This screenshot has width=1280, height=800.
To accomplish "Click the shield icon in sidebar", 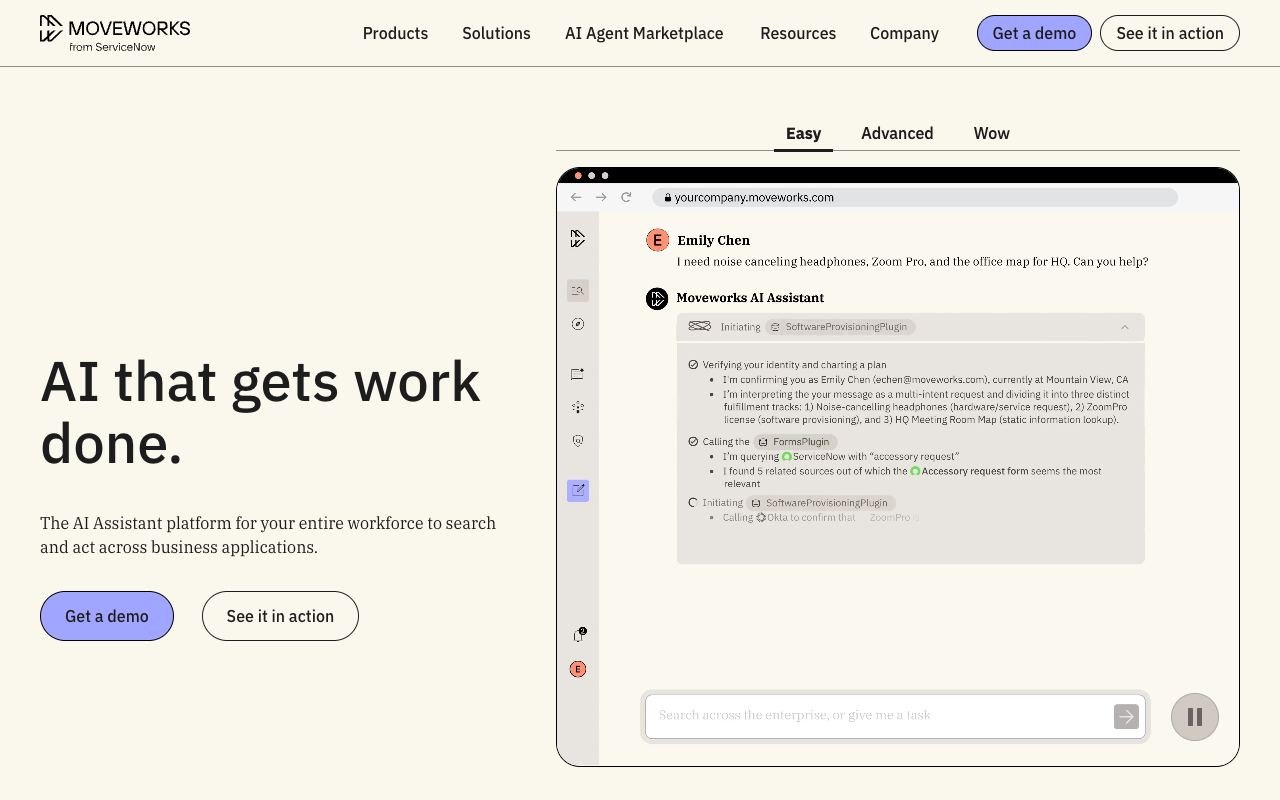I will coord(578,440).
